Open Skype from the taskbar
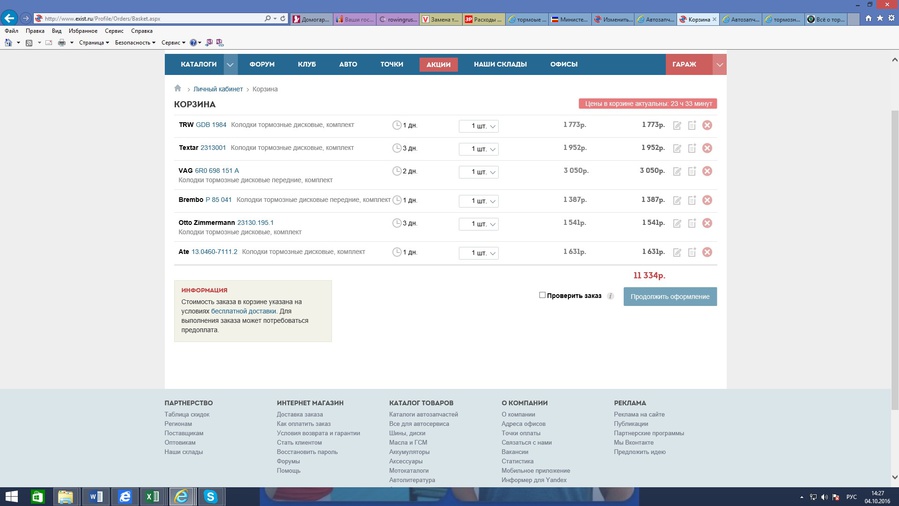 coord(210,496)
